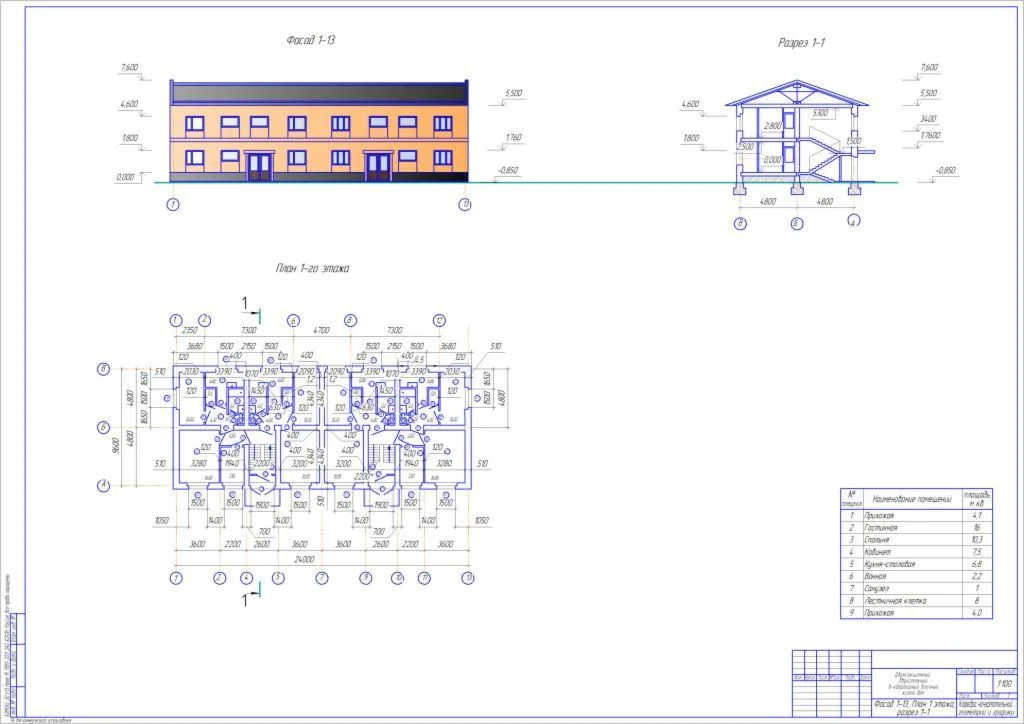
Task: Click the '7,5' area value for Кабинет
Action: click(977, 552)
